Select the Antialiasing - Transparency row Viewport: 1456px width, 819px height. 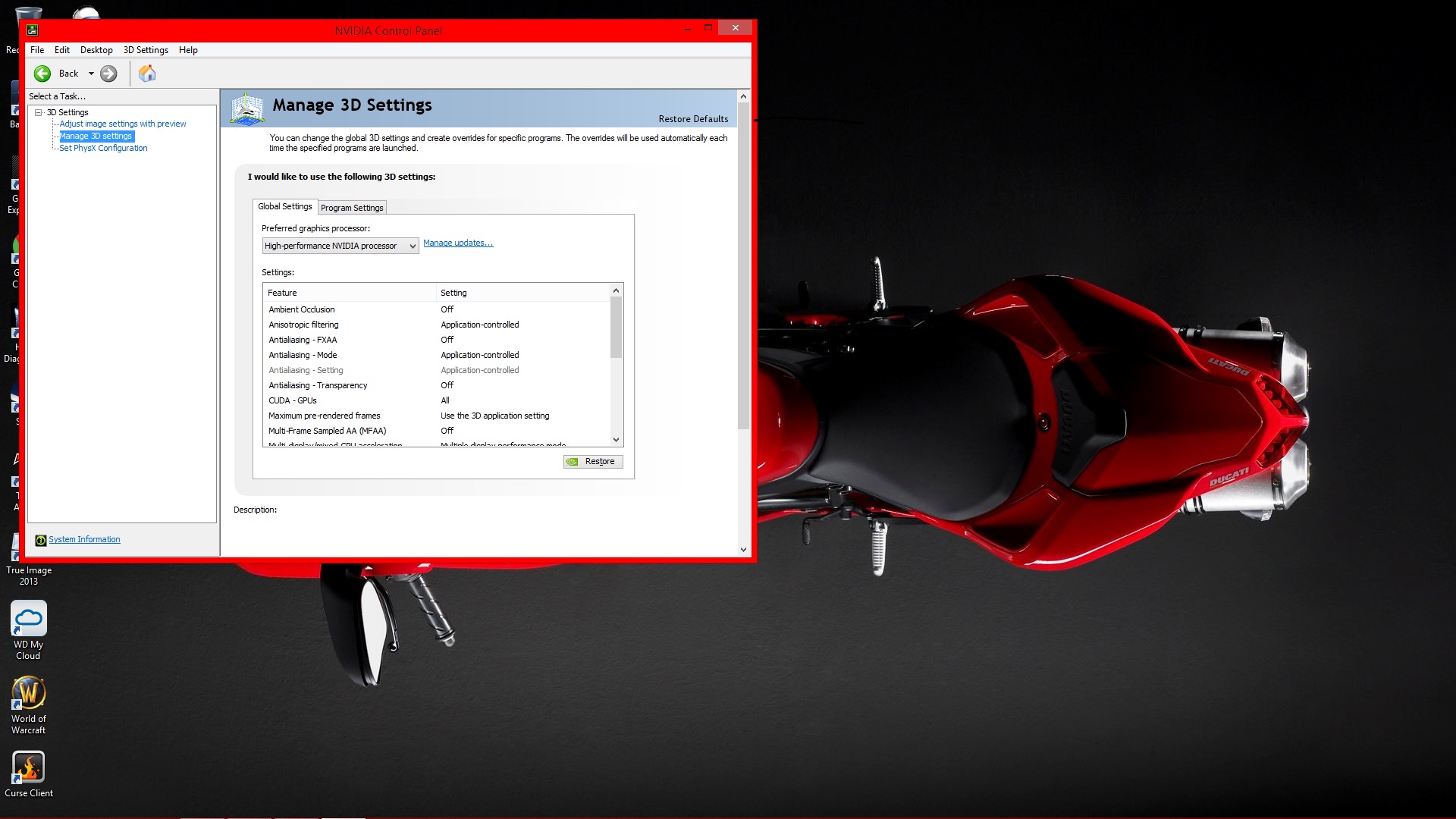[437, 385]
